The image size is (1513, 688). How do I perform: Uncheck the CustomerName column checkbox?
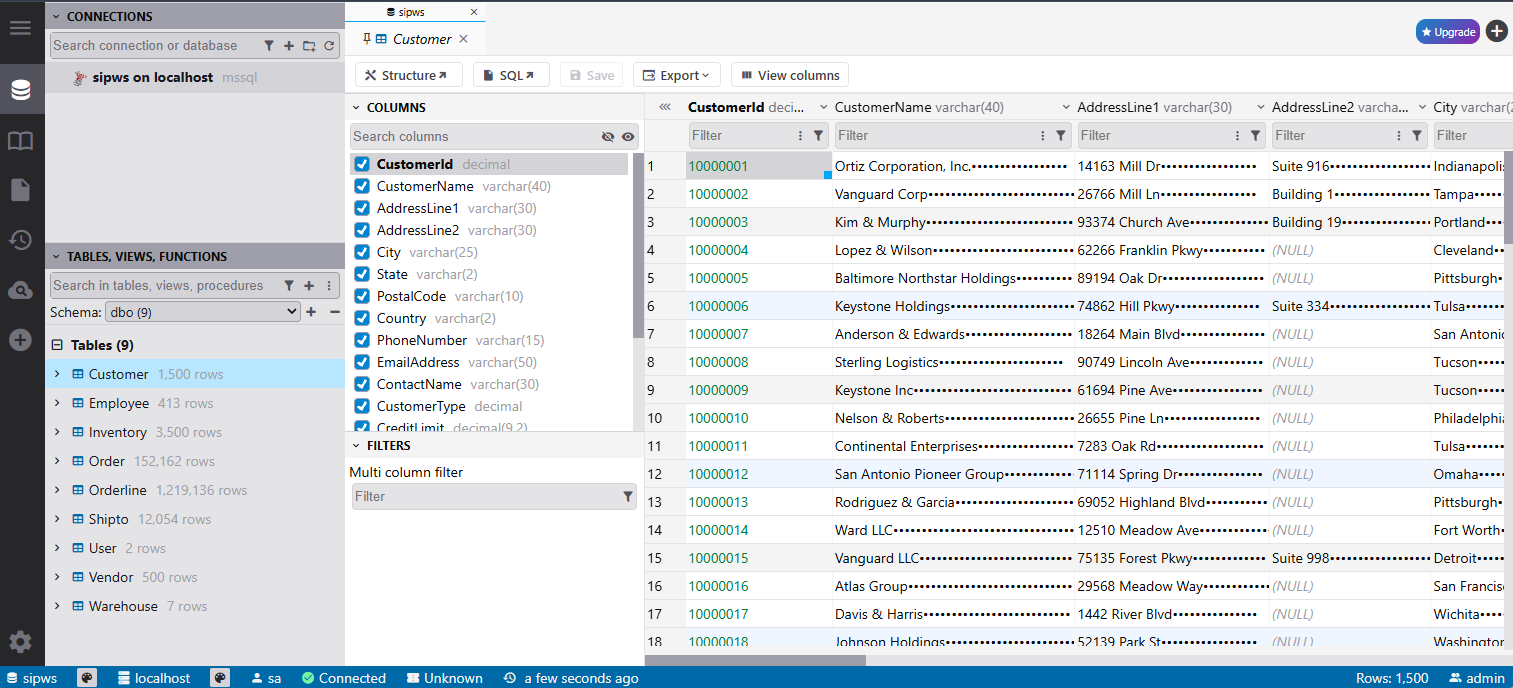362,186
